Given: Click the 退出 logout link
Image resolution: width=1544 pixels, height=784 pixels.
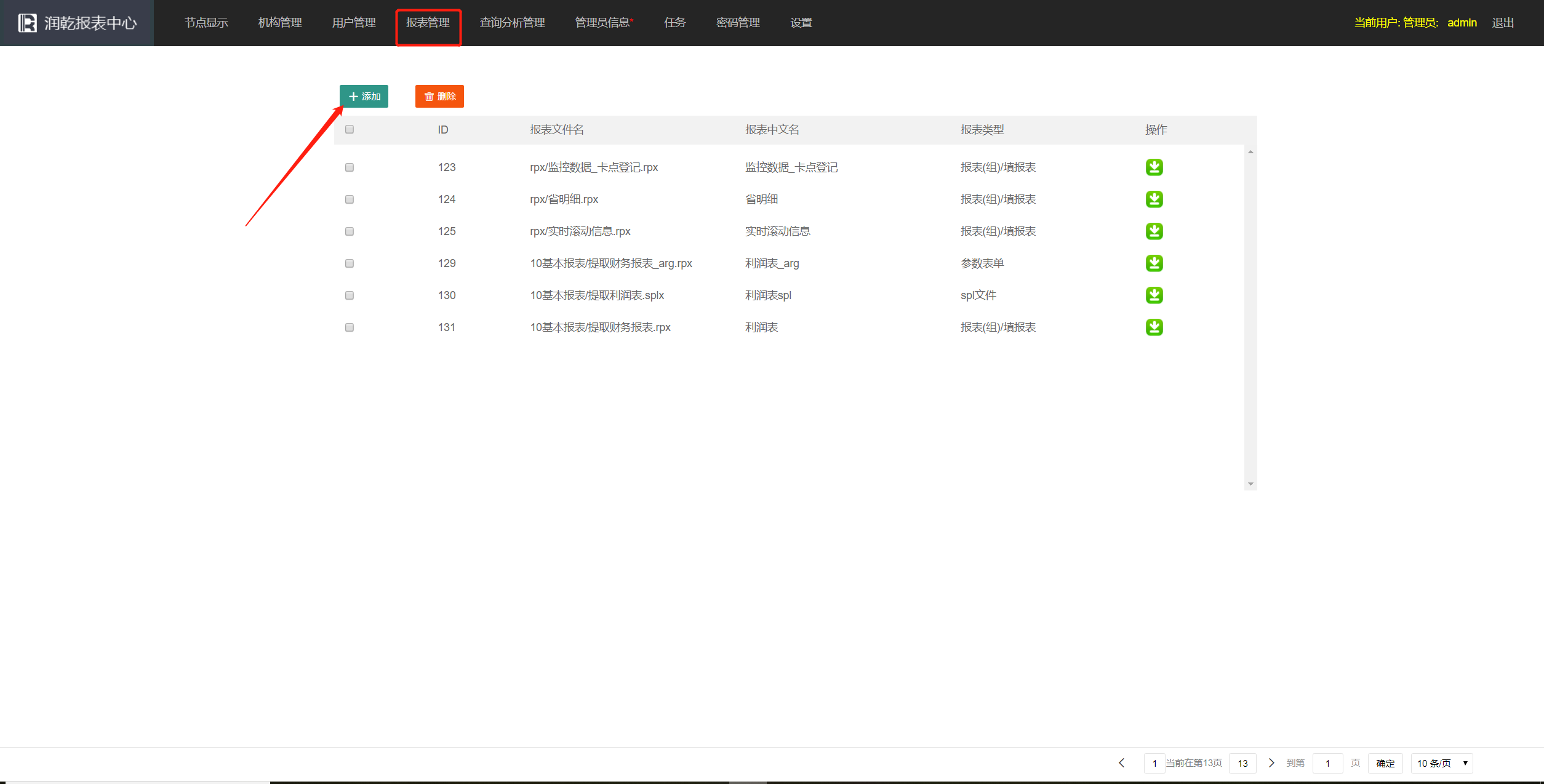Looking at the screenshot, I should pyautogui.click(x=1502, y=23).
